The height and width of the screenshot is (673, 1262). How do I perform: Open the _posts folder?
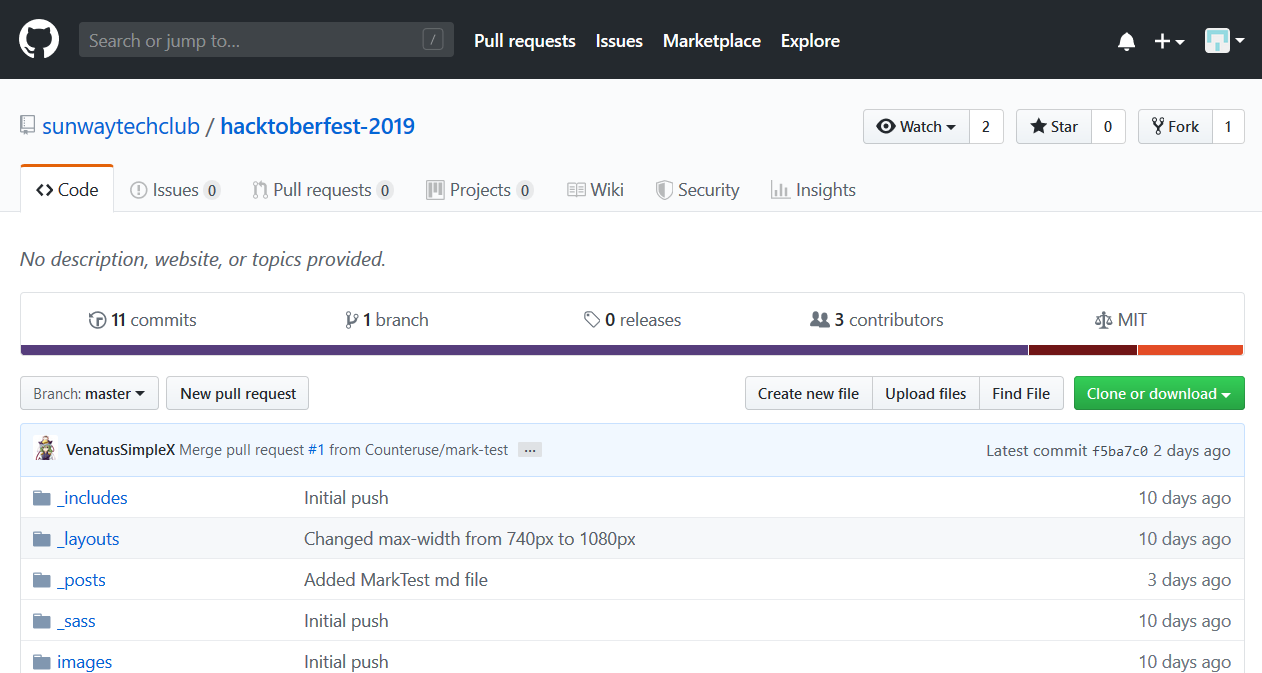click(81, 580)
